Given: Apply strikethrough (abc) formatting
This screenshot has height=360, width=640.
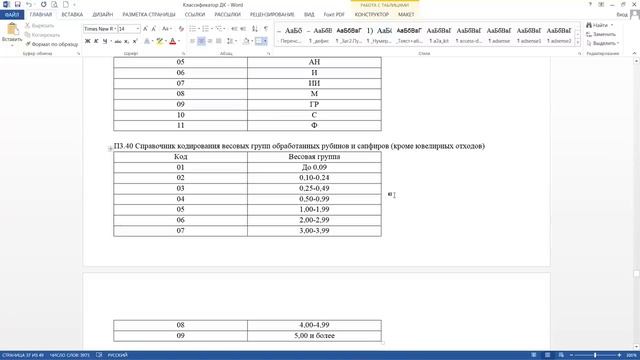Looking at the screenshot, I should point(118,41).
